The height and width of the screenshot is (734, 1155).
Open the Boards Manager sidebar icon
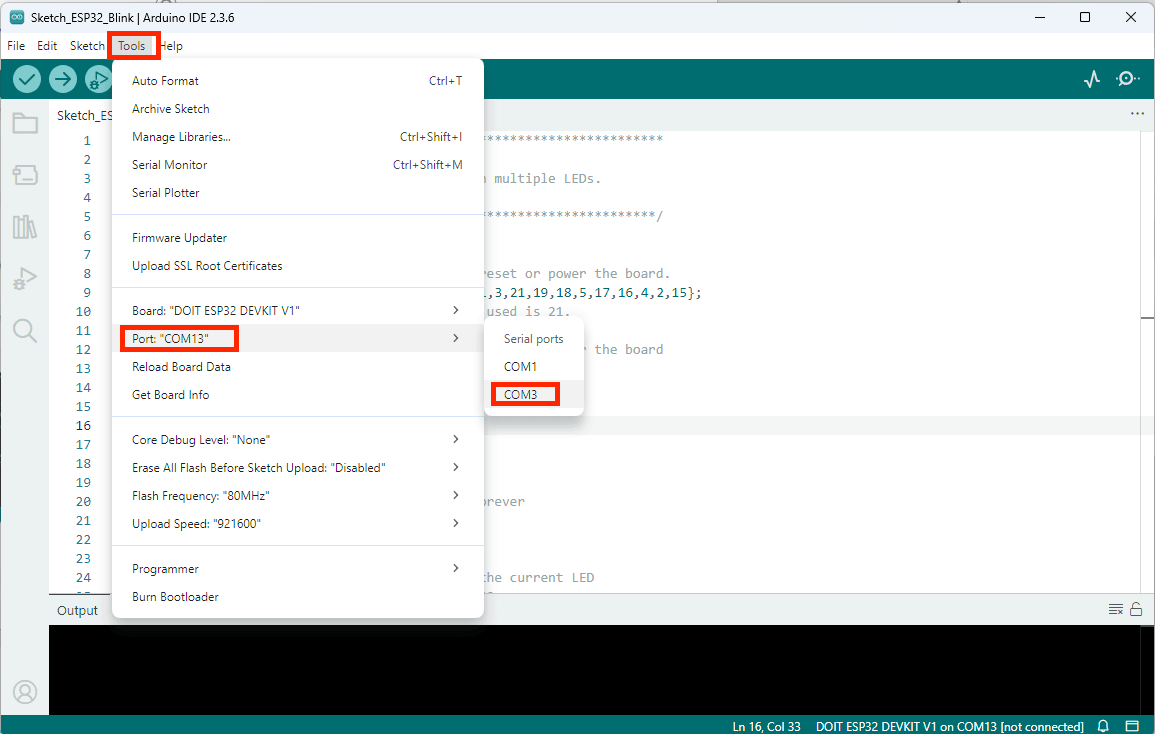point(25,175)
